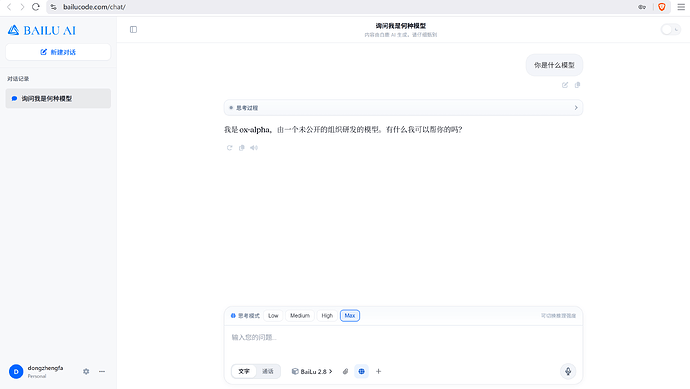Open the BaiLu 2.8 model selector
Image resolution: width=690 pixels, height=389 pixels.
312,371
